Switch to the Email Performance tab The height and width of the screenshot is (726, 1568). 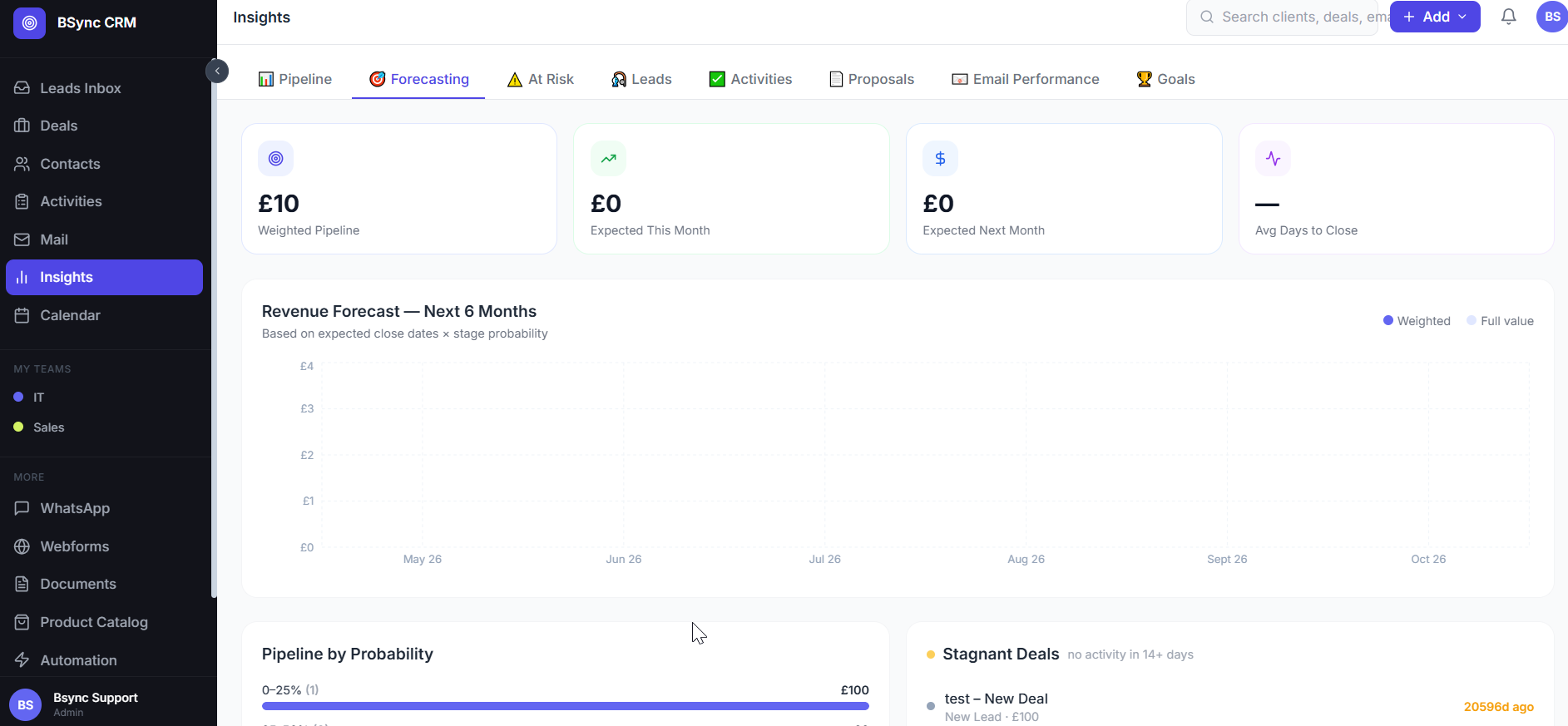coord(1026,79)
